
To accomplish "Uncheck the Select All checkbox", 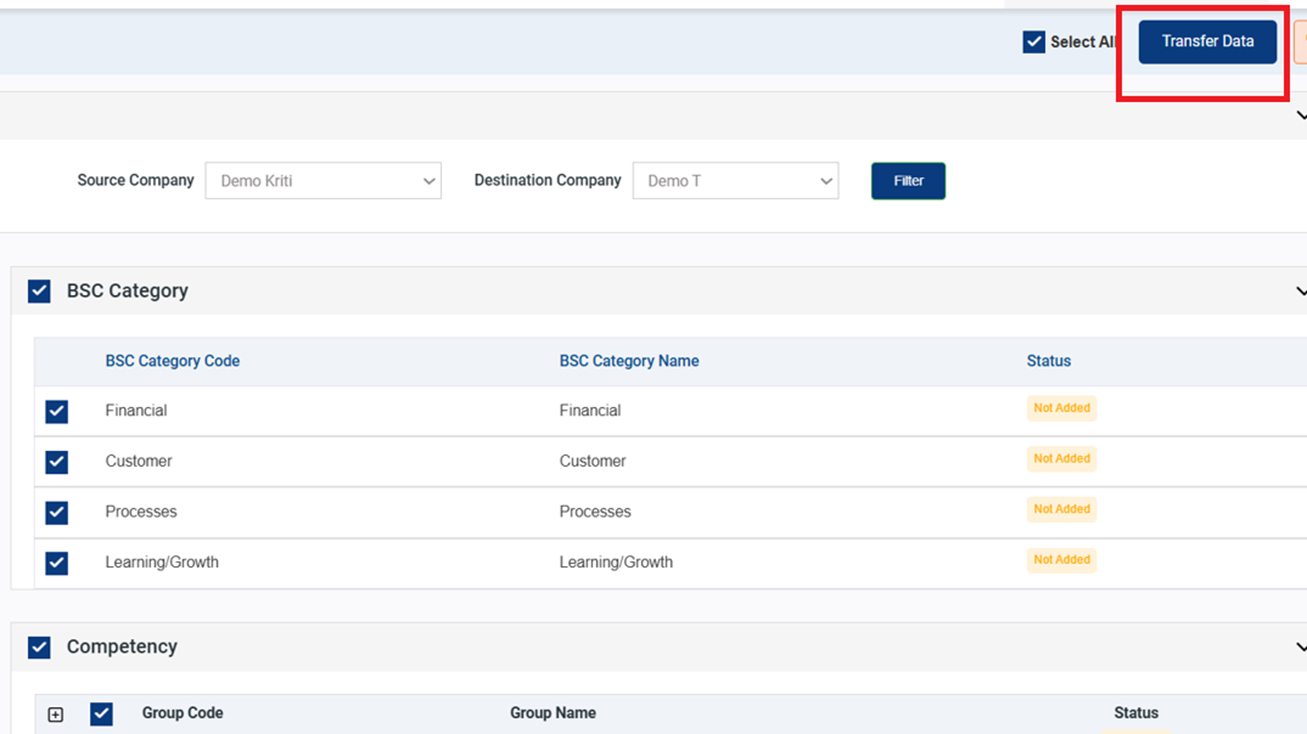I will (x=1034, y=42).
